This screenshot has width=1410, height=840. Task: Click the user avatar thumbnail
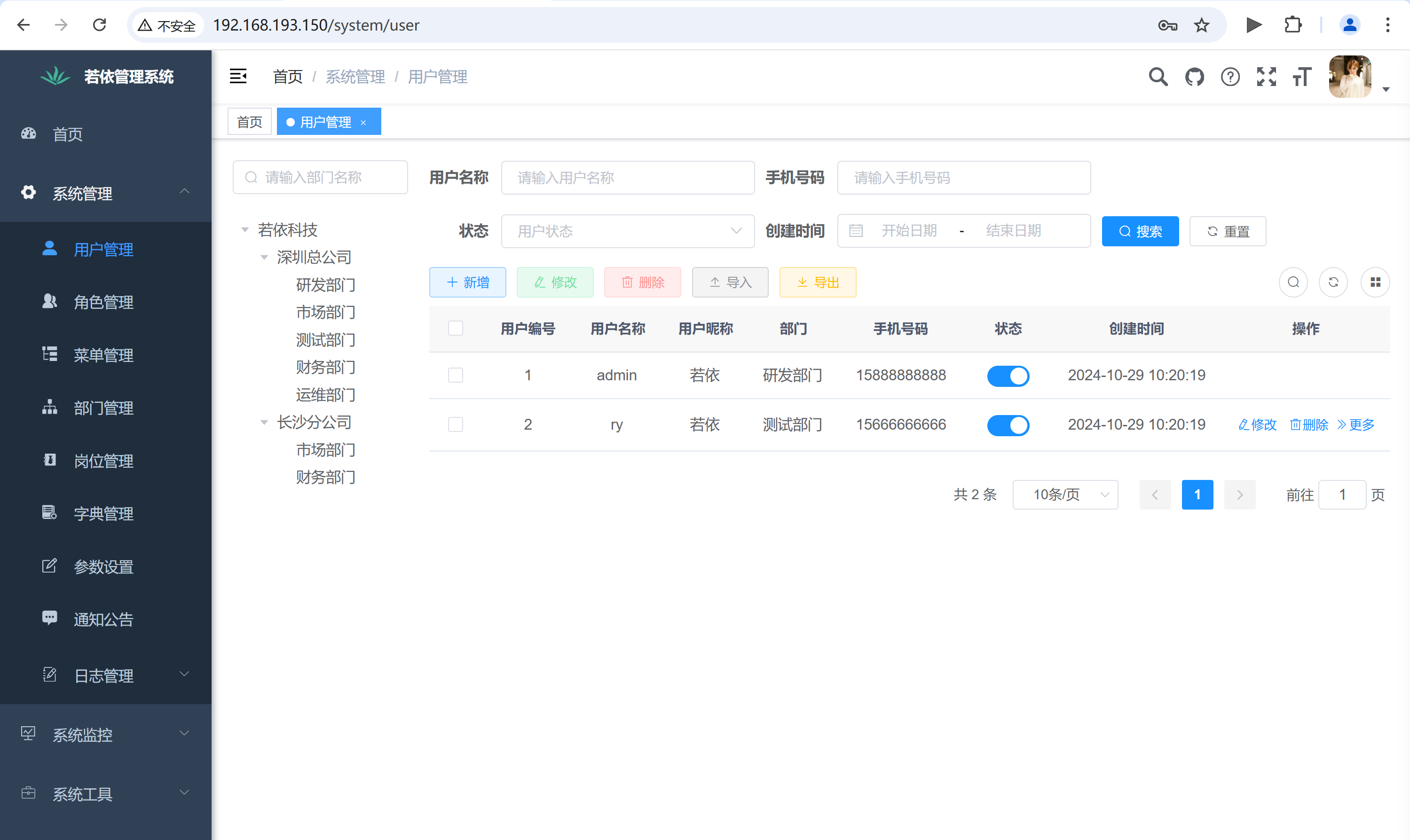(1350, 77)
